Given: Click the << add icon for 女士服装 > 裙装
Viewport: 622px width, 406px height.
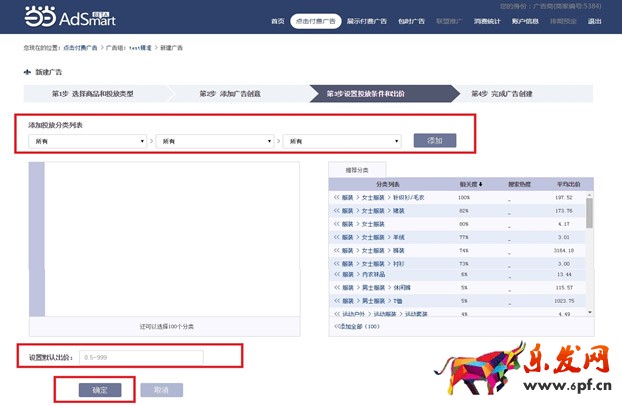Looking at the screenshot, I should click(337, 211).
